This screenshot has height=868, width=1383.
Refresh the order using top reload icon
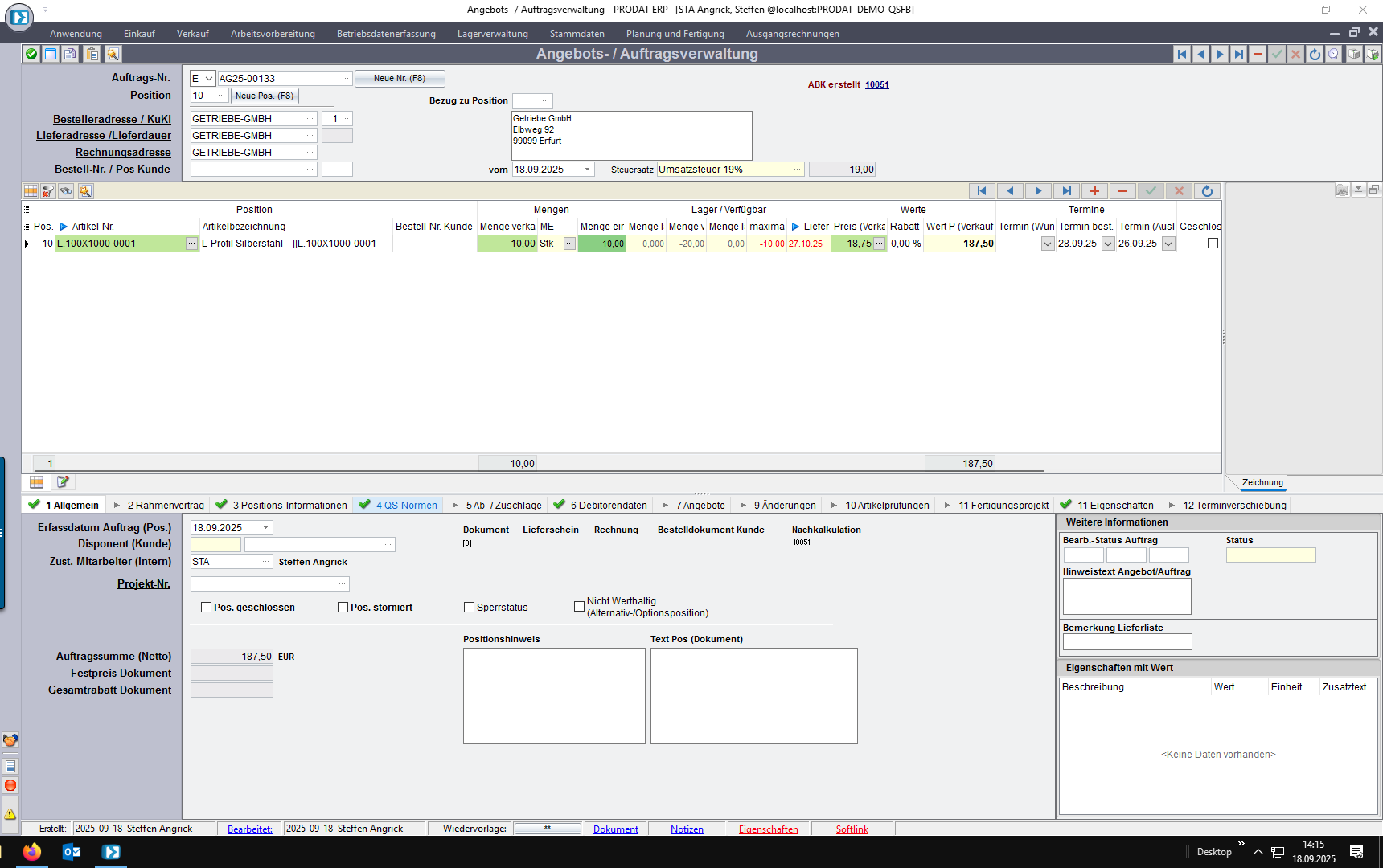tap(1315, 54)
